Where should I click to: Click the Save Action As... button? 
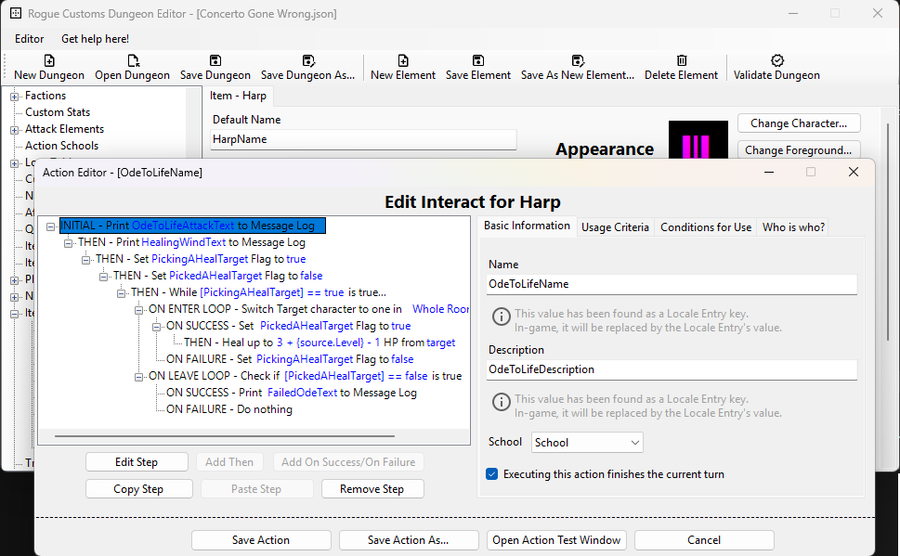tap(408, 540)
